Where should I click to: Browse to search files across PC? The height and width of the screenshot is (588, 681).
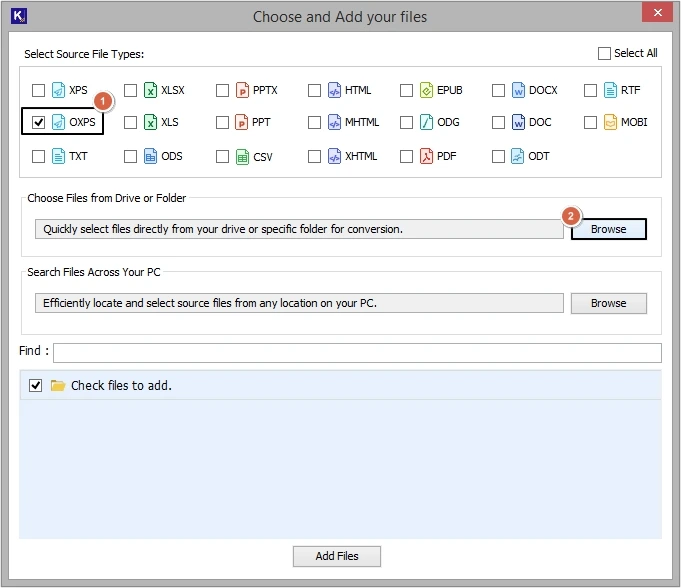(x=608, y=303)
